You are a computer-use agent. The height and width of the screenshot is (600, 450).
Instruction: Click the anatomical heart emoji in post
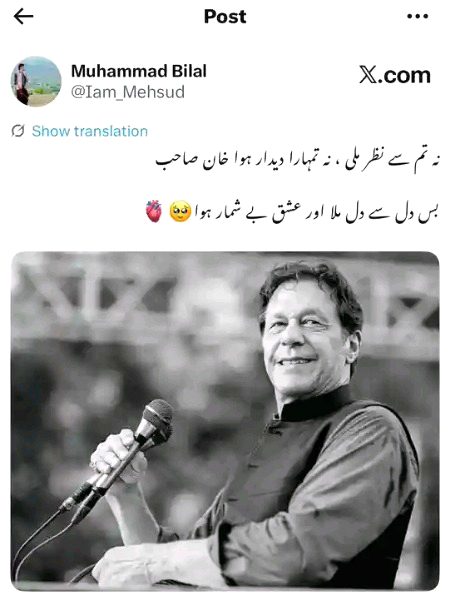coord(154,211)
